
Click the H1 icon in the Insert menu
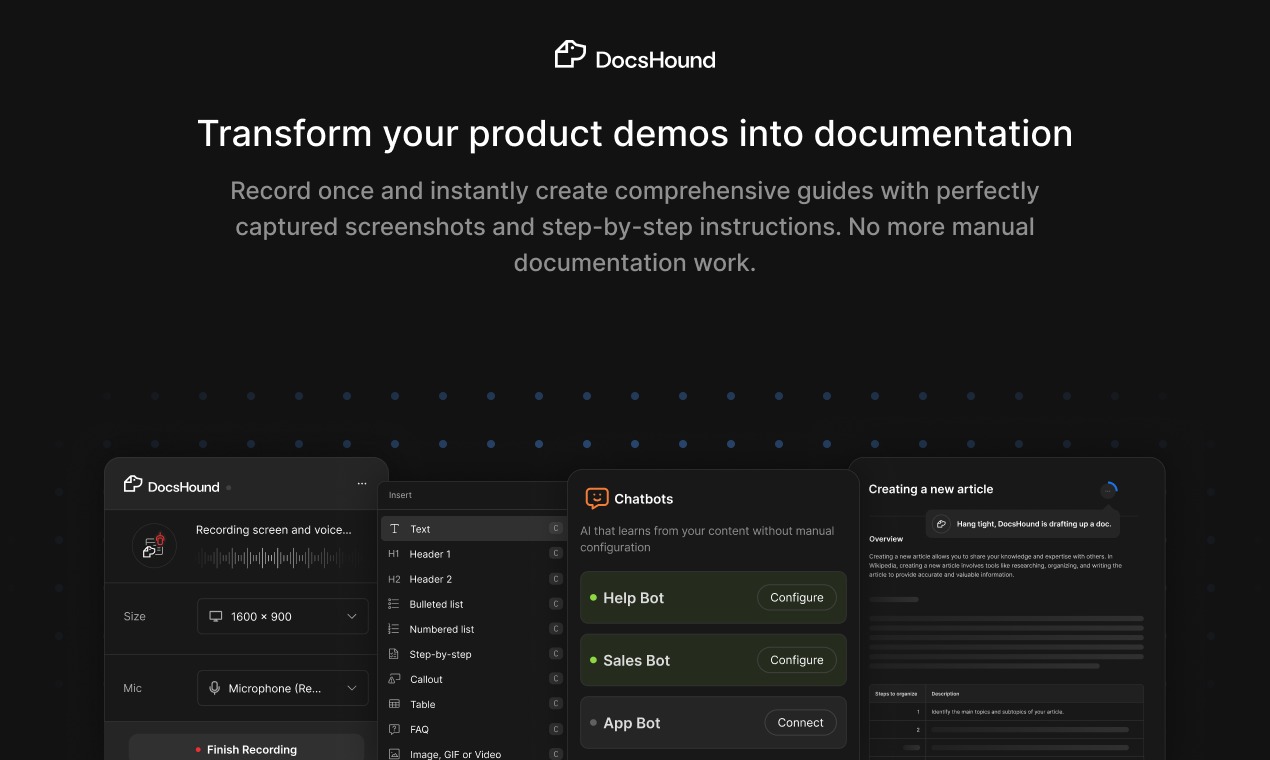pyautogui.click(x=394, y=554)
